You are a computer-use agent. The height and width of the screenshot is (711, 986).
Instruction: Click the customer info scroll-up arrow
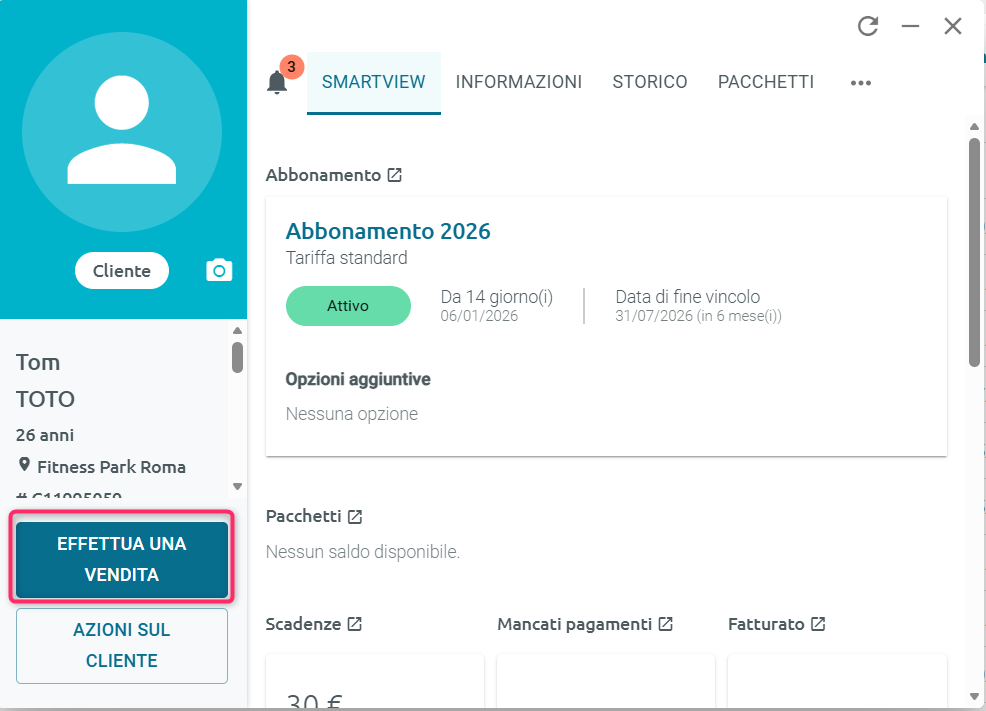coord(237,331)
